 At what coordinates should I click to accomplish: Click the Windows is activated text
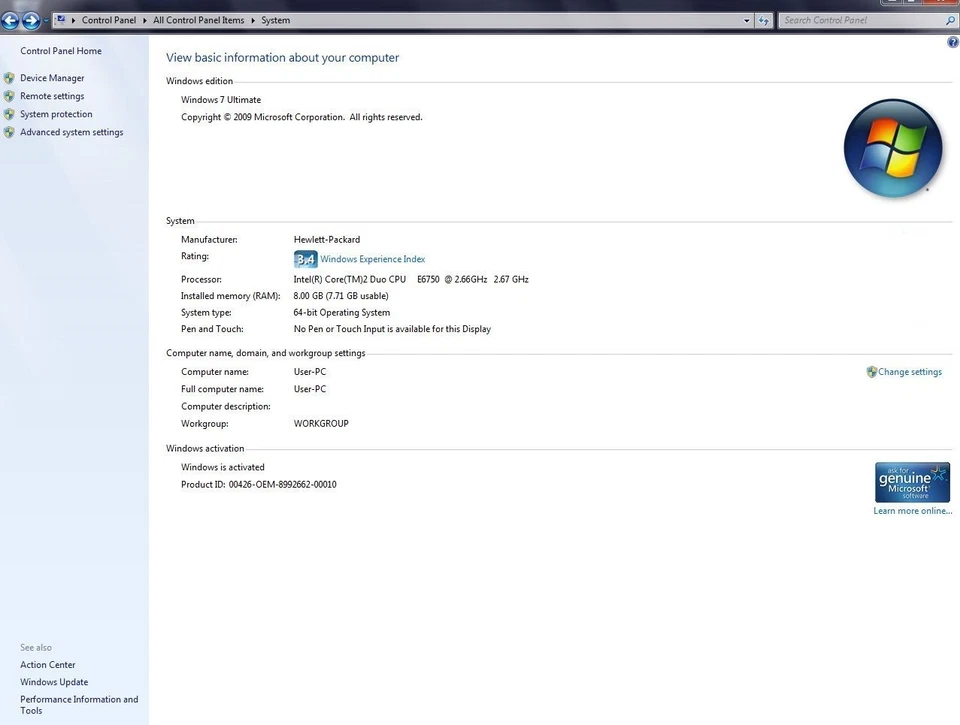(223, 467)
